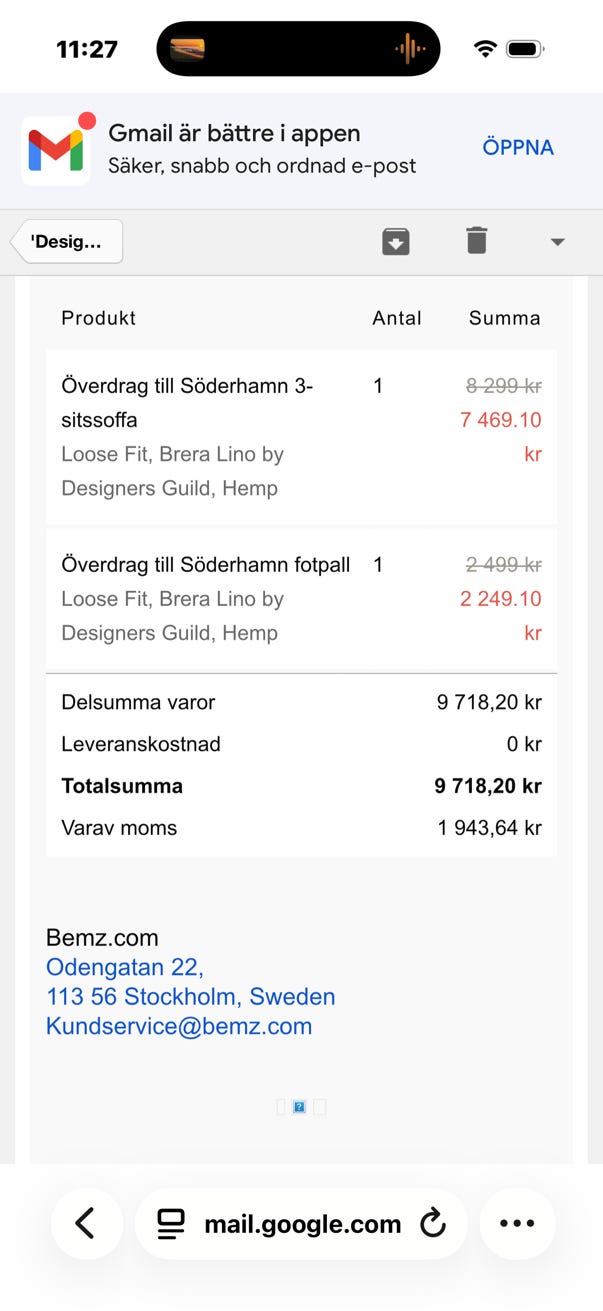Reload the page with the refresh icon
The width and height of the screenshot is (603, 1311).
433,1223
